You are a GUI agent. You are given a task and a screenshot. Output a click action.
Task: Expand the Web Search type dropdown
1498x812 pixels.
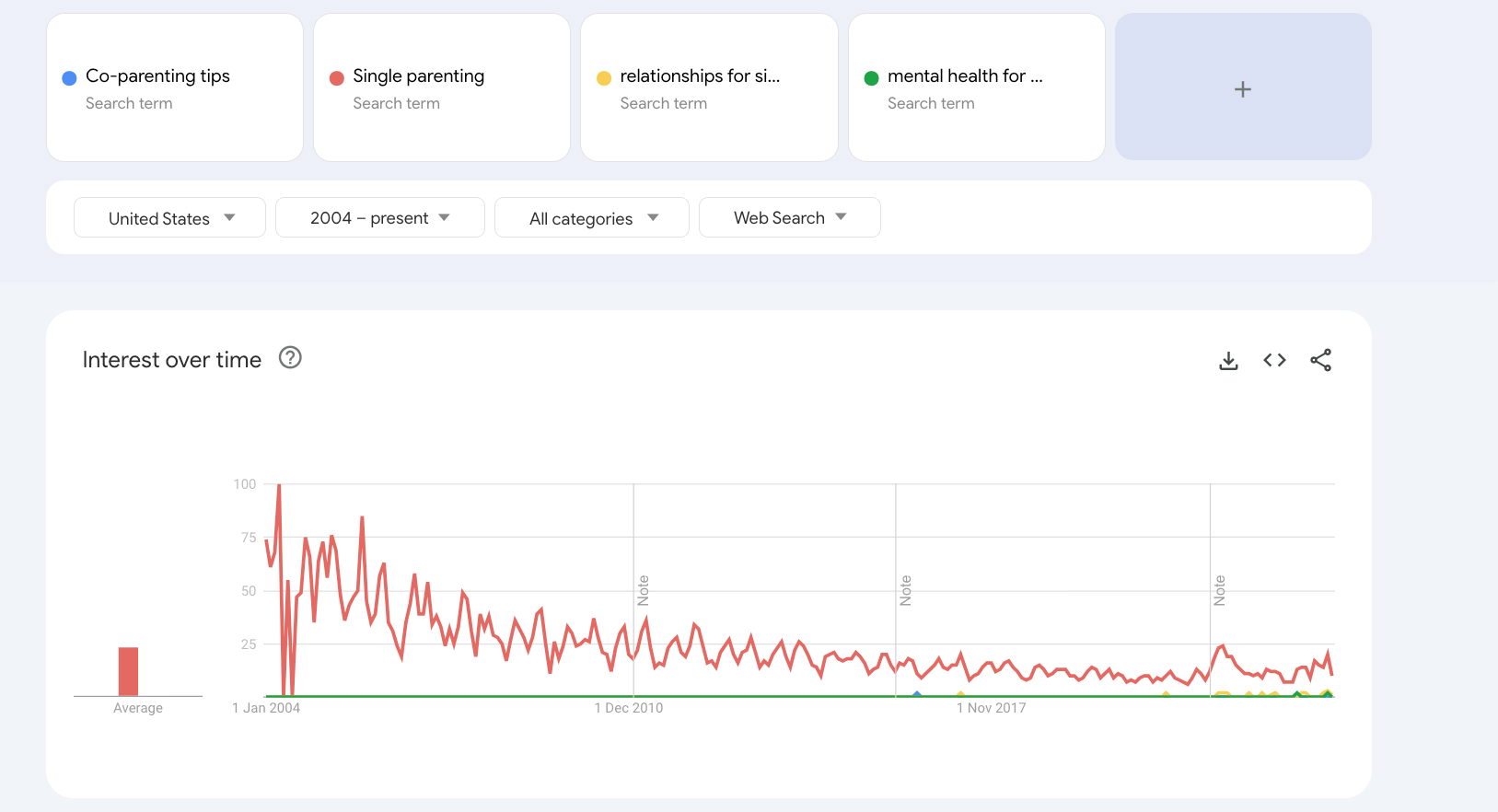pyautogui.click(x=789, y=218)
